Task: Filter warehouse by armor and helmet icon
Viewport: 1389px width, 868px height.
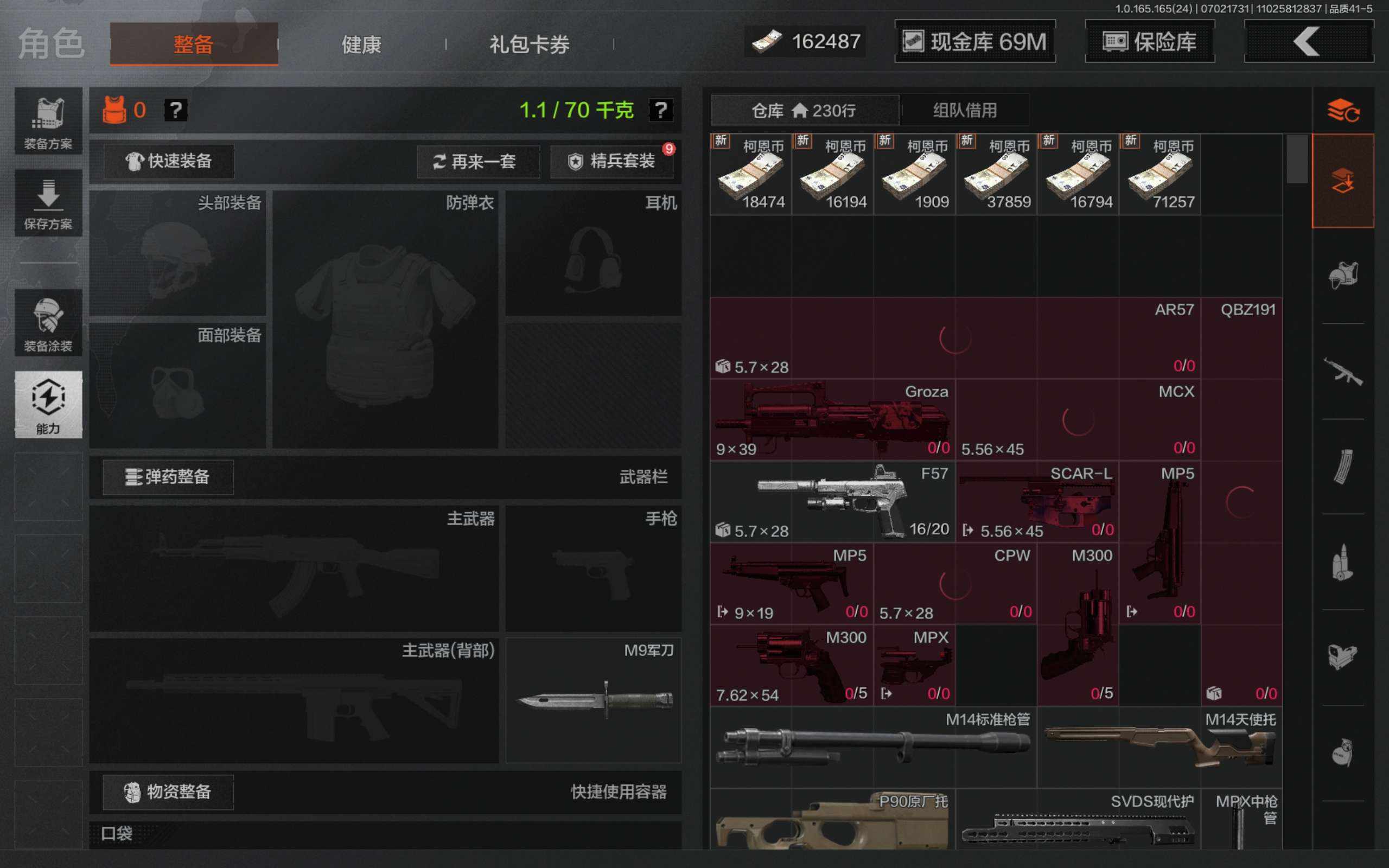Action: click(x=1342, y=276)
